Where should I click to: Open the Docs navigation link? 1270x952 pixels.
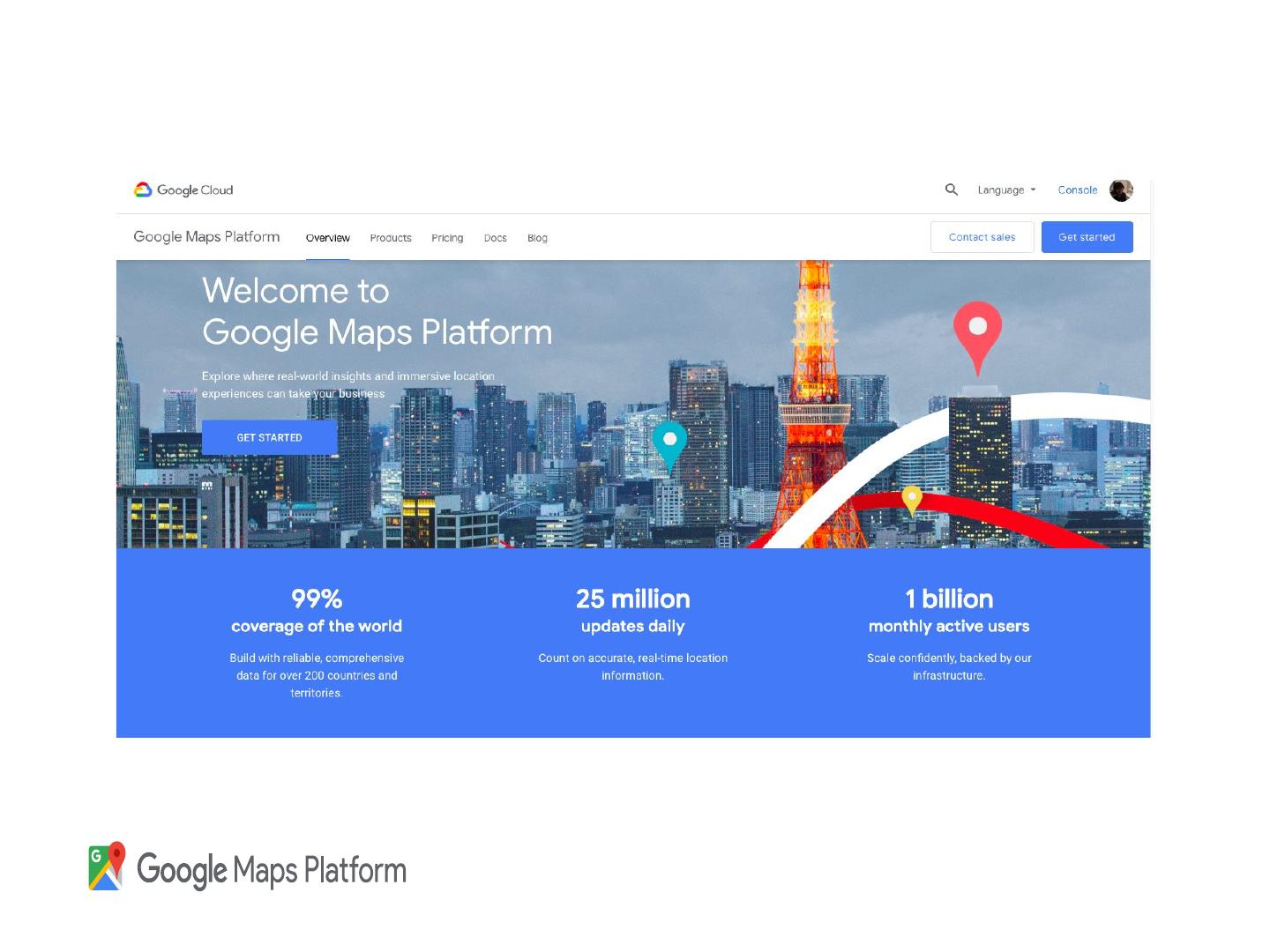[x=495, y=238]
